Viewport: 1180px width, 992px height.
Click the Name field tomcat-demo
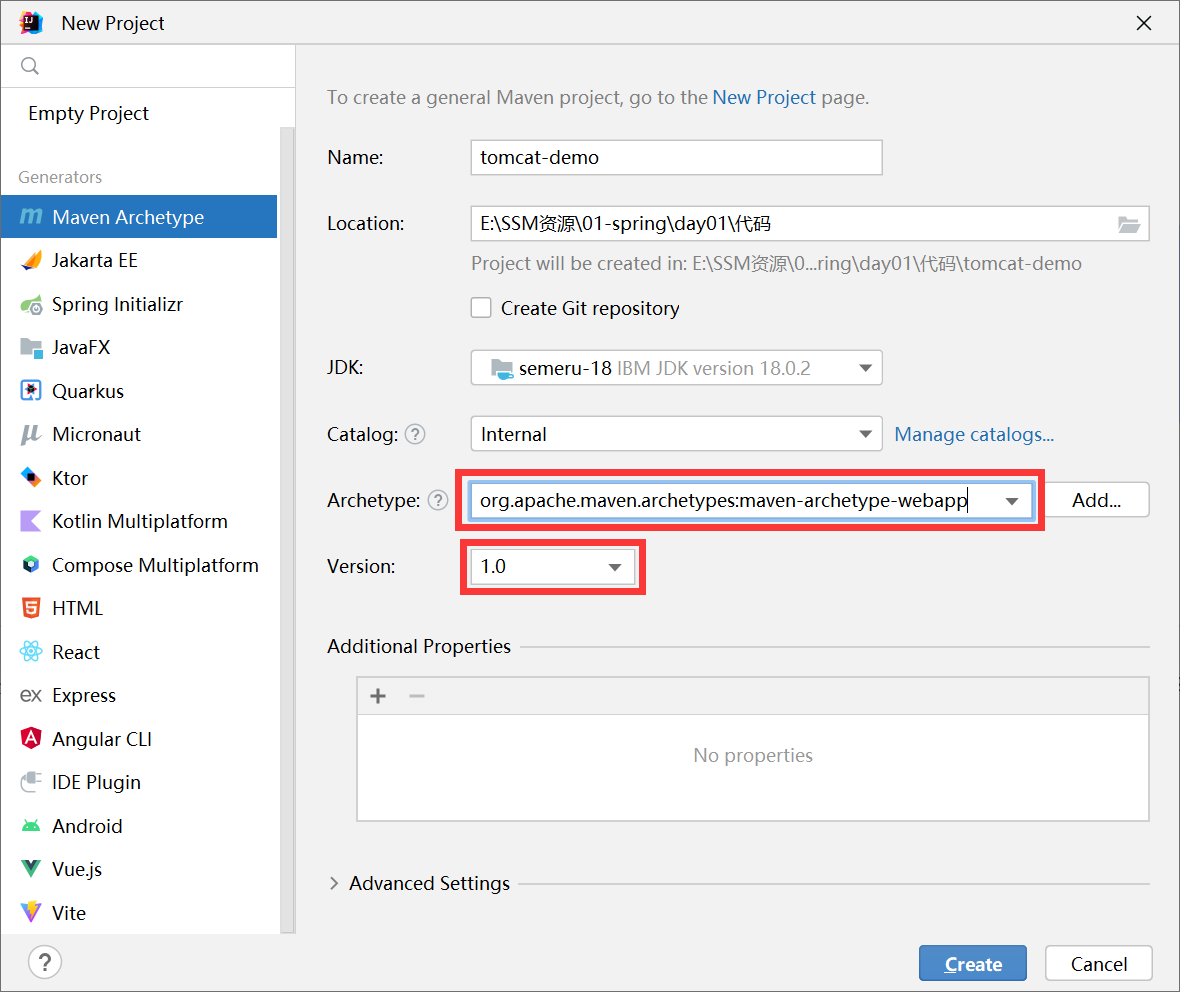pos(677,157)
